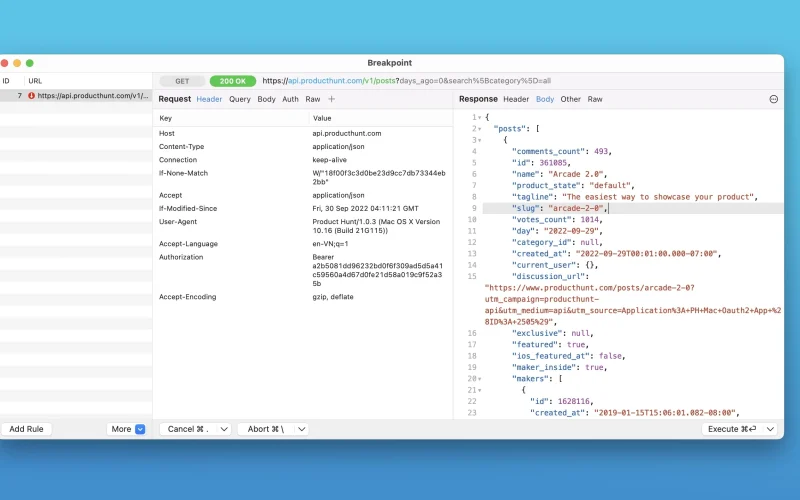Click the "name": "Arcade 2.0" line
The height and width of the screenshot is (500, 800).
click(560, 174)
